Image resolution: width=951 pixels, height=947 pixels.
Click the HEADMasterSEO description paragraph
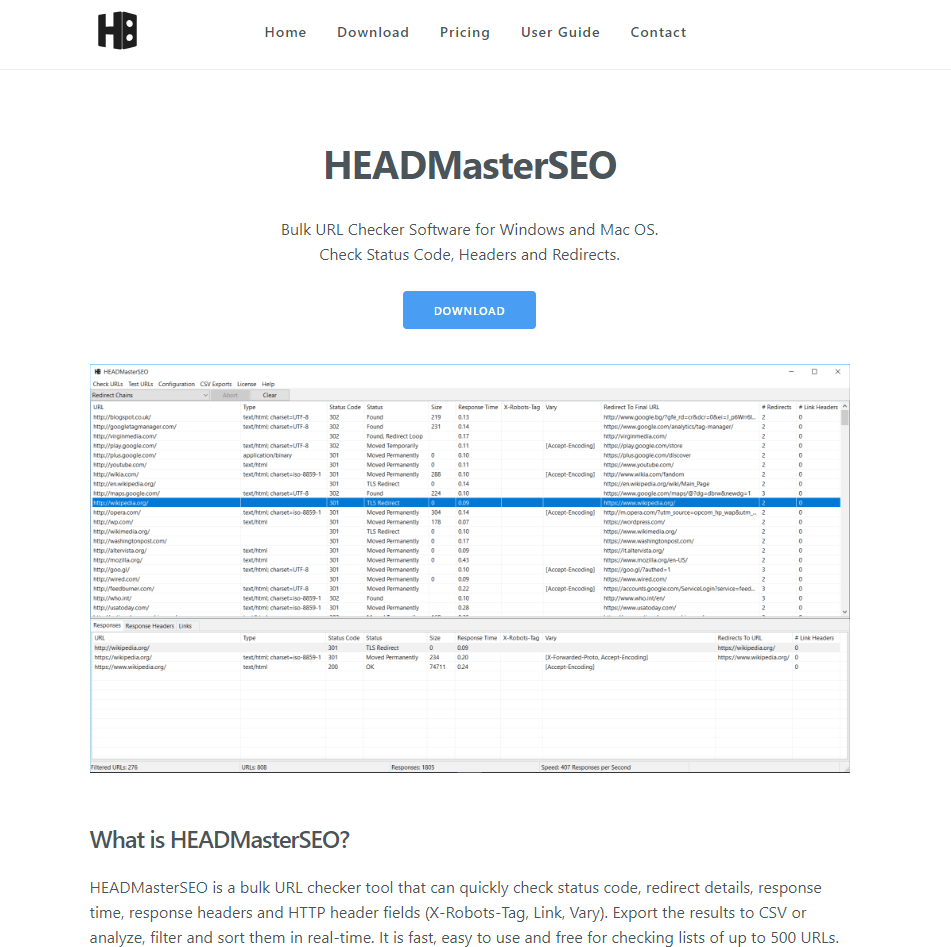465,912
